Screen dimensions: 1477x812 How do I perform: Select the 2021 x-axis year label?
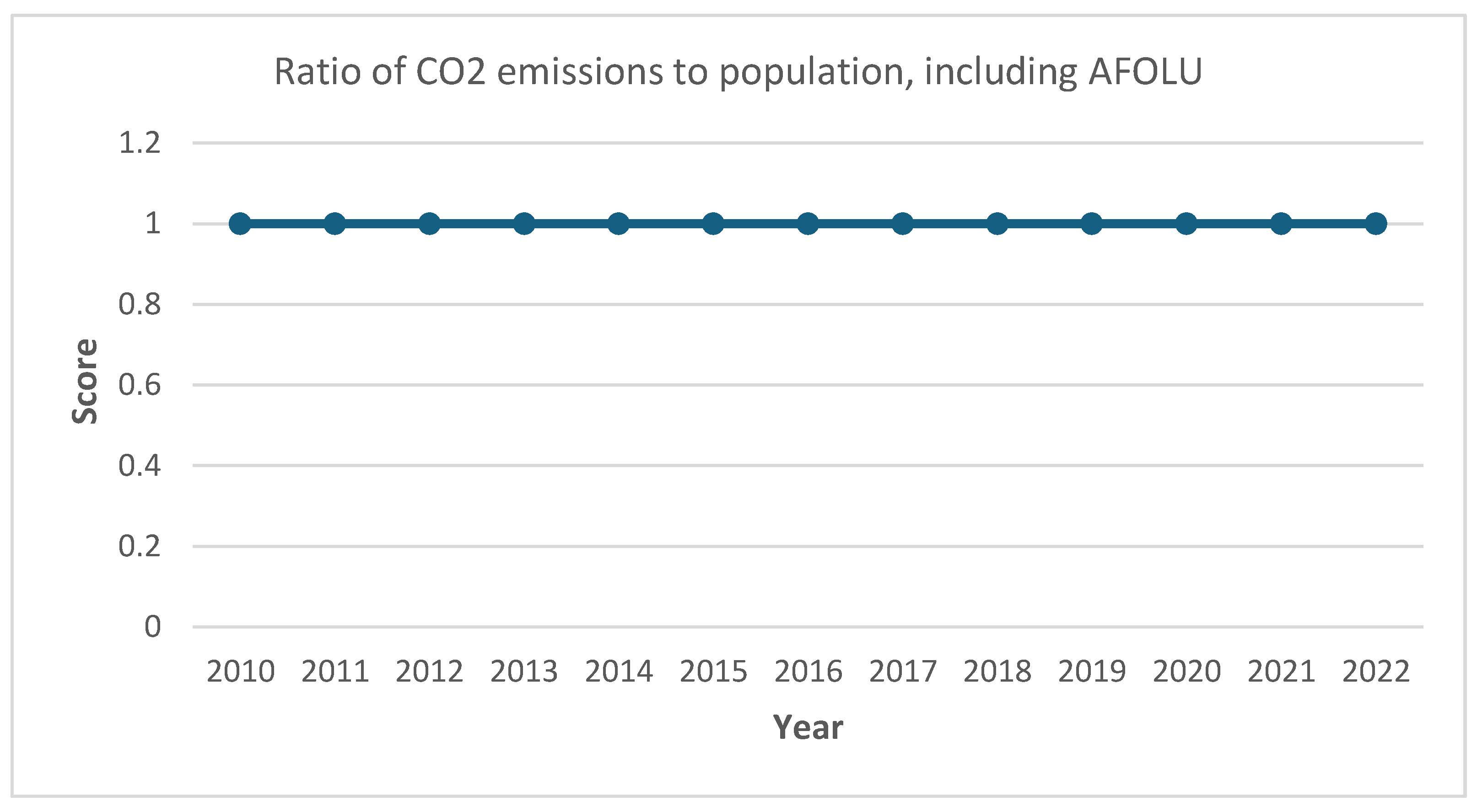pyautogui.click(x=1281, y=672)
